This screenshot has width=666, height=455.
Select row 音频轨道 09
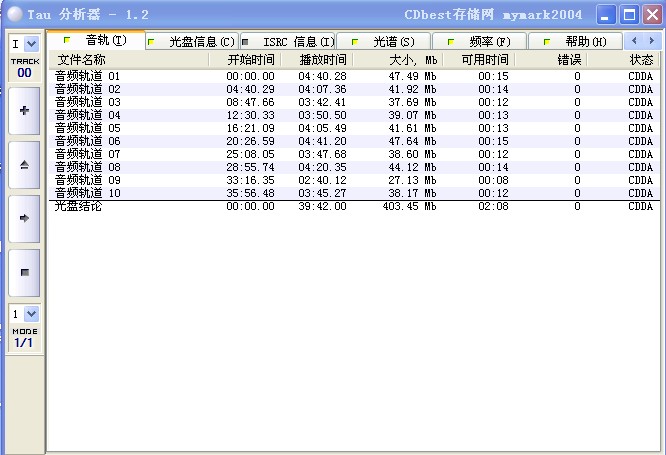(354, 180)
